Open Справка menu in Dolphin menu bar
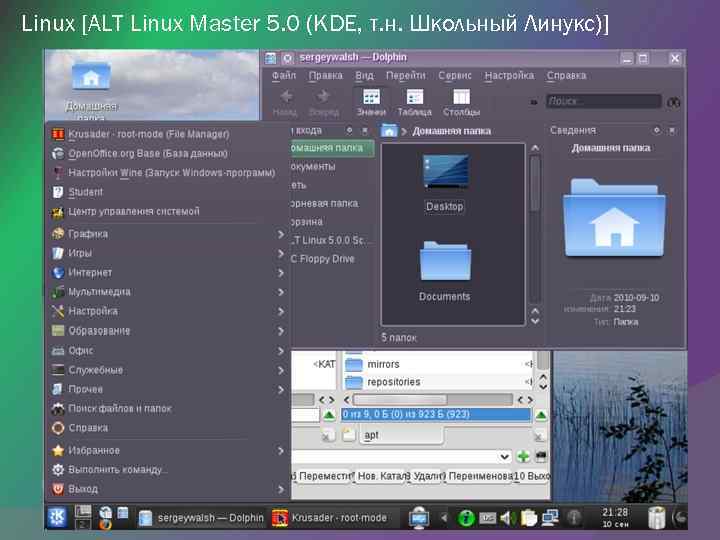The image size is (720, 540). tap(566, 75)
